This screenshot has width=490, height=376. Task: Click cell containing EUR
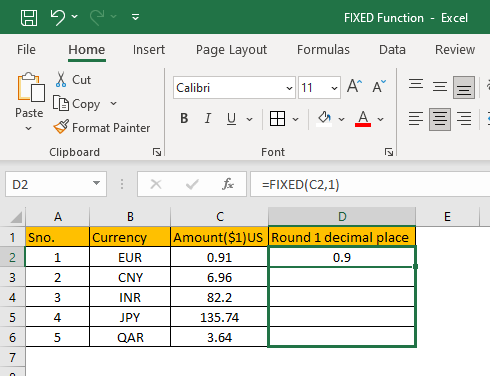(130, 257)
